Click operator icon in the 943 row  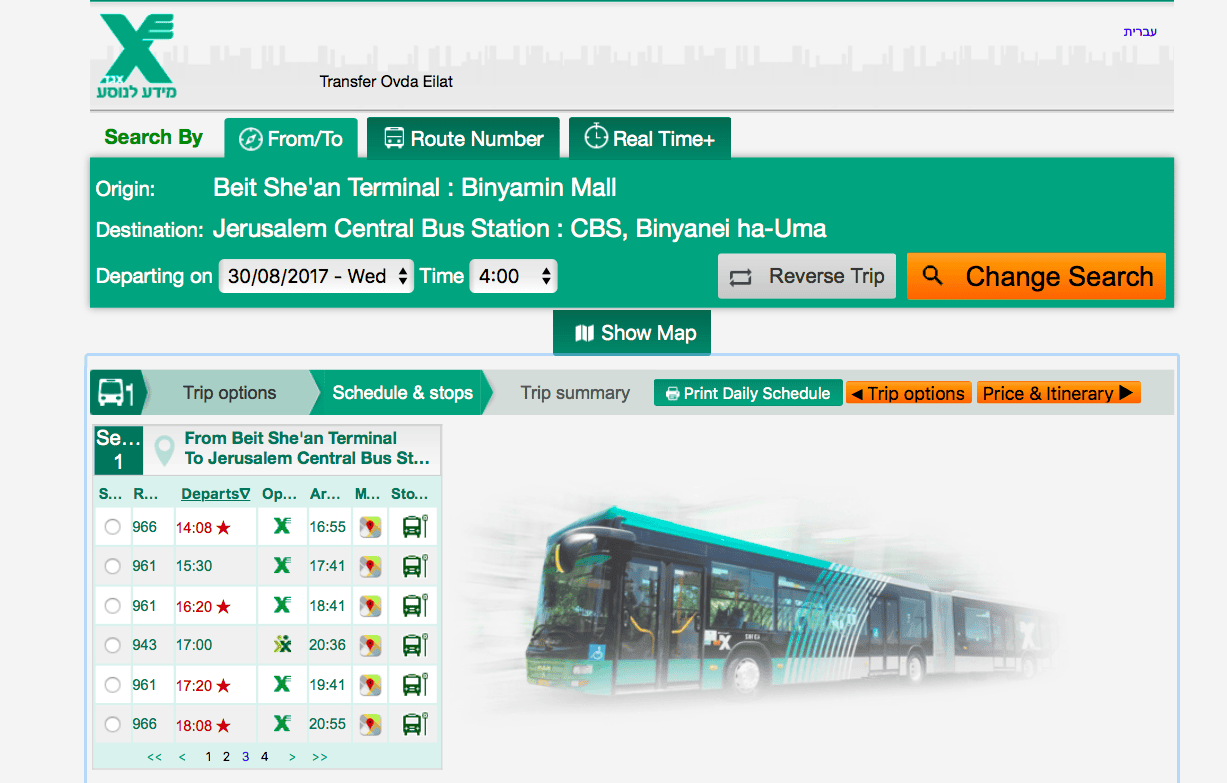tap(282, 645)
